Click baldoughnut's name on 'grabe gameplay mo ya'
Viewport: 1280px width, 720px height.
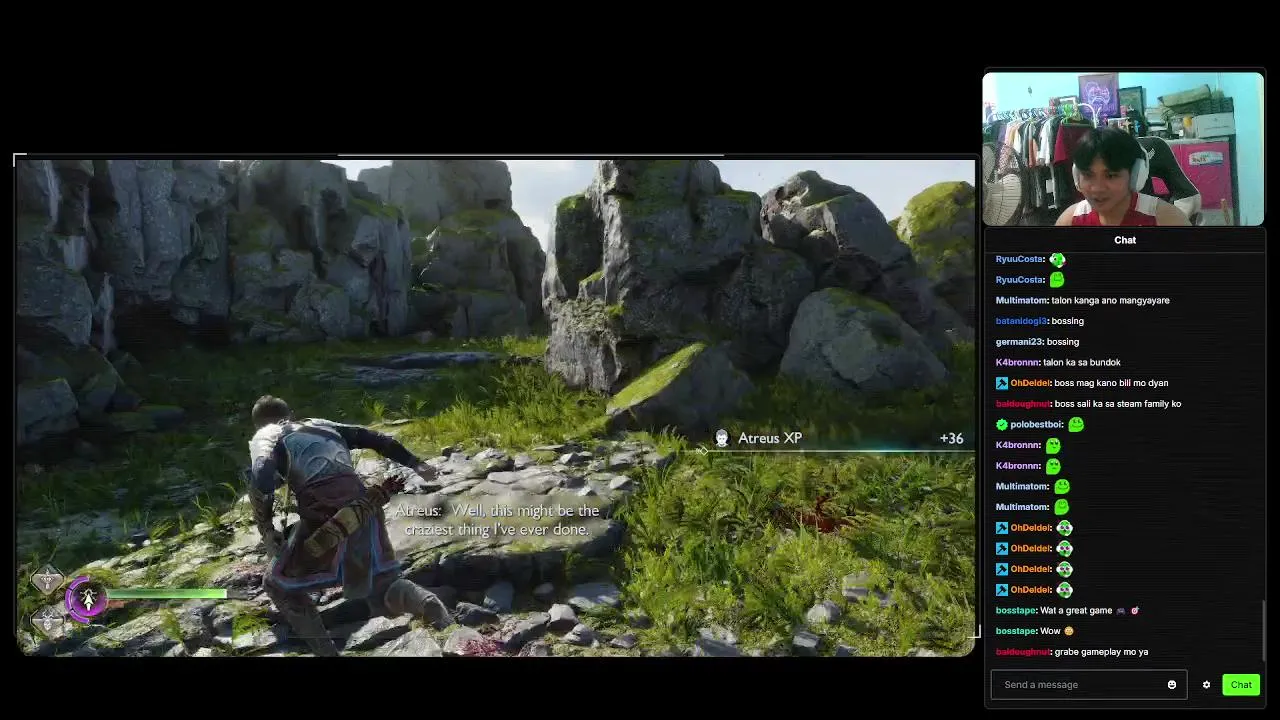pos(1023,652)
